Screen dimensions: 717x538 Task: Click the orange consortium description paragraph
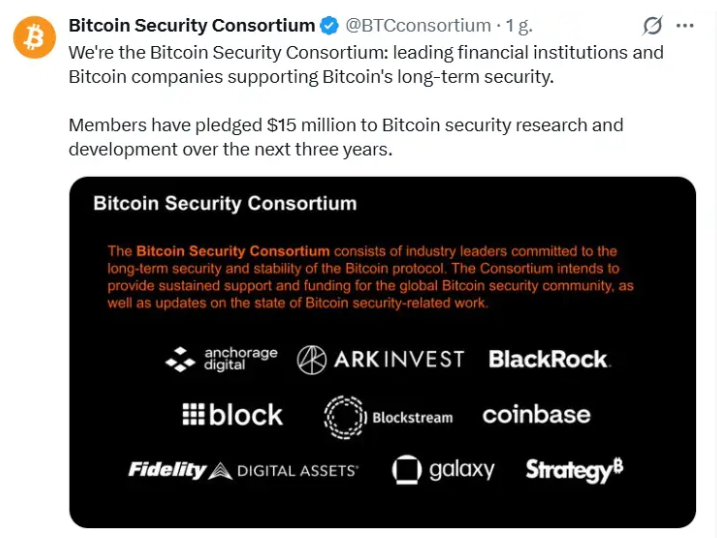(370, 277)
